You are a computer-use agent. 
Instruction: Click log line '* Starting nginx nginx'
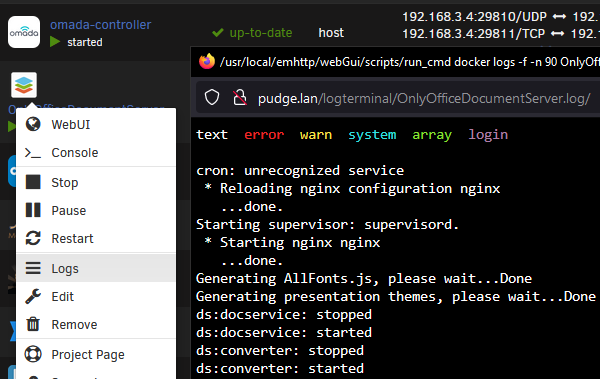tap(292, 242)
